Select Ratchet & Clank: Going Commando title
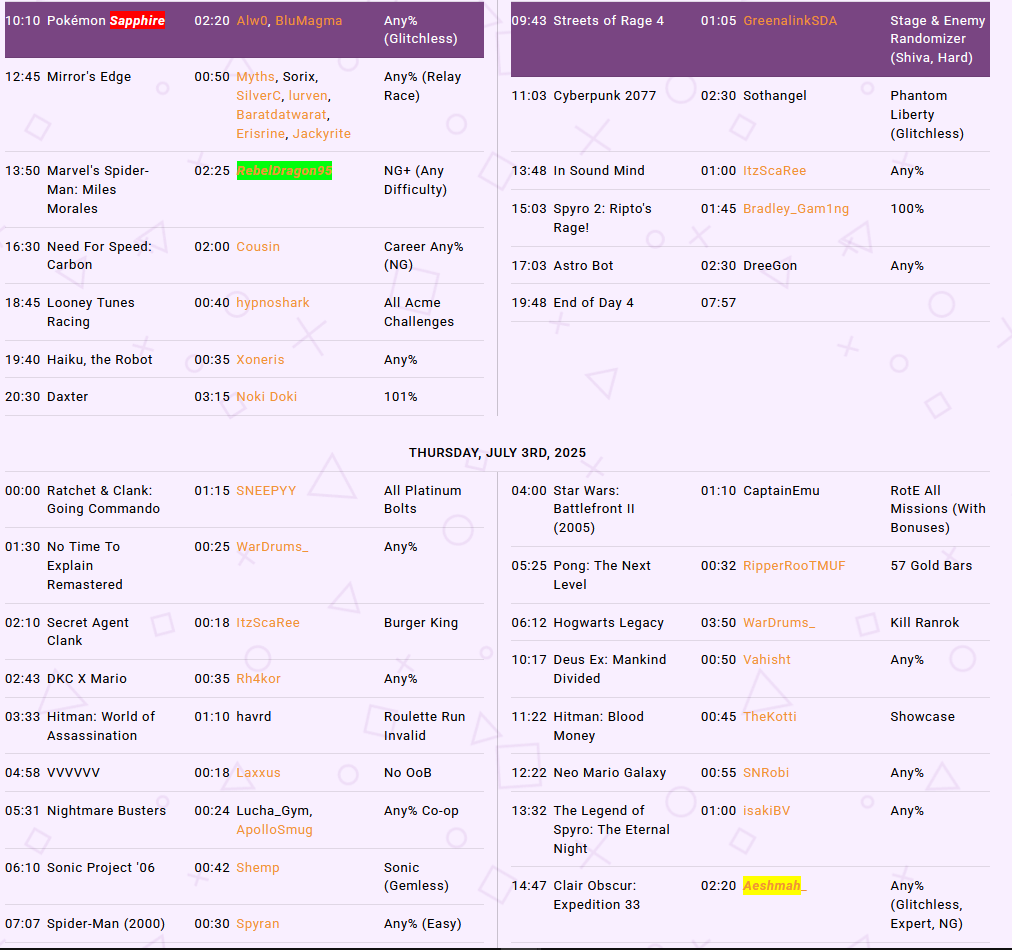 103,500
